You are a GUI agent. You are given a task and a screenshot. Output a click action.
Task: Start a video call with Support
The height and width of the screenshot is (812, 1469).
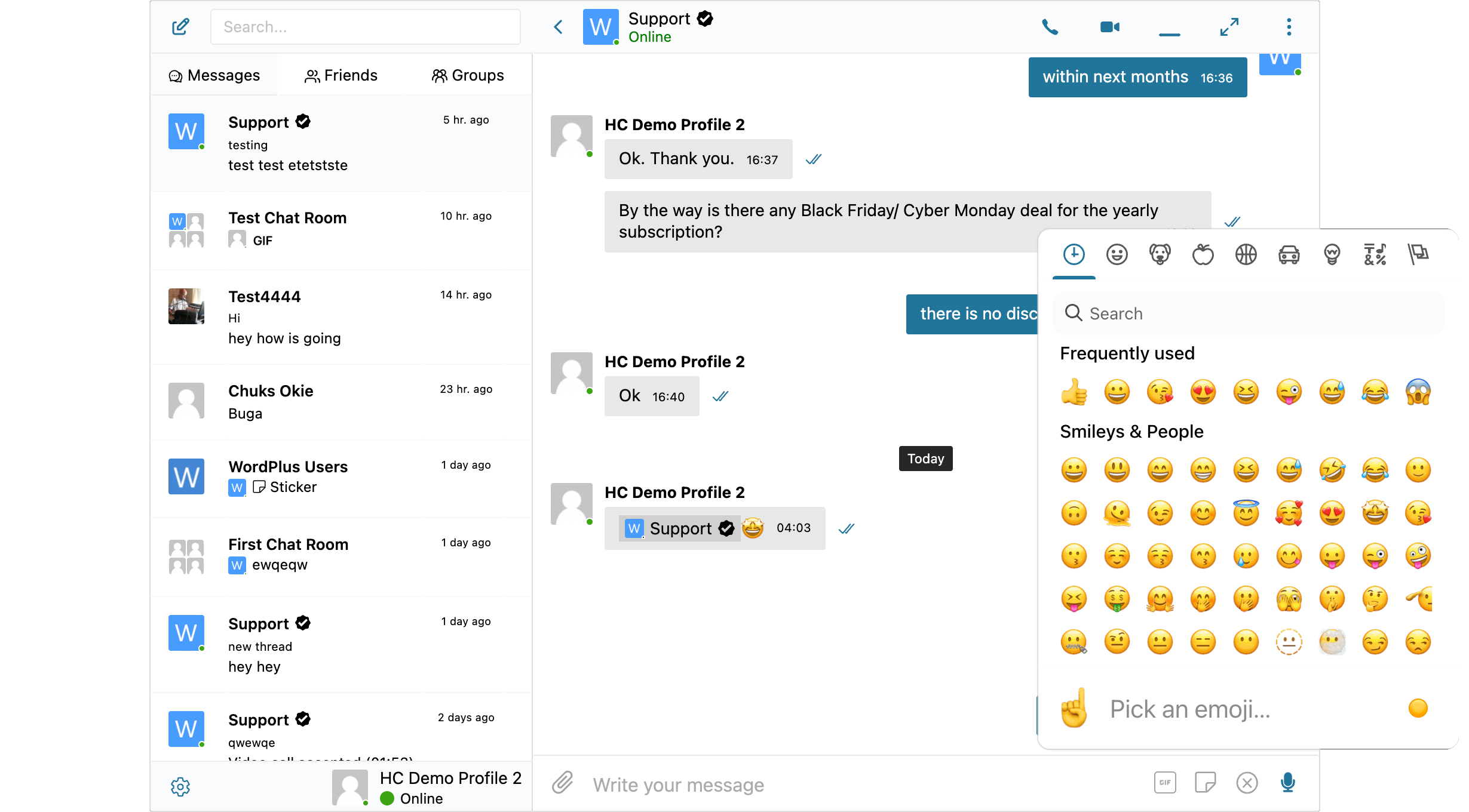1109,26
